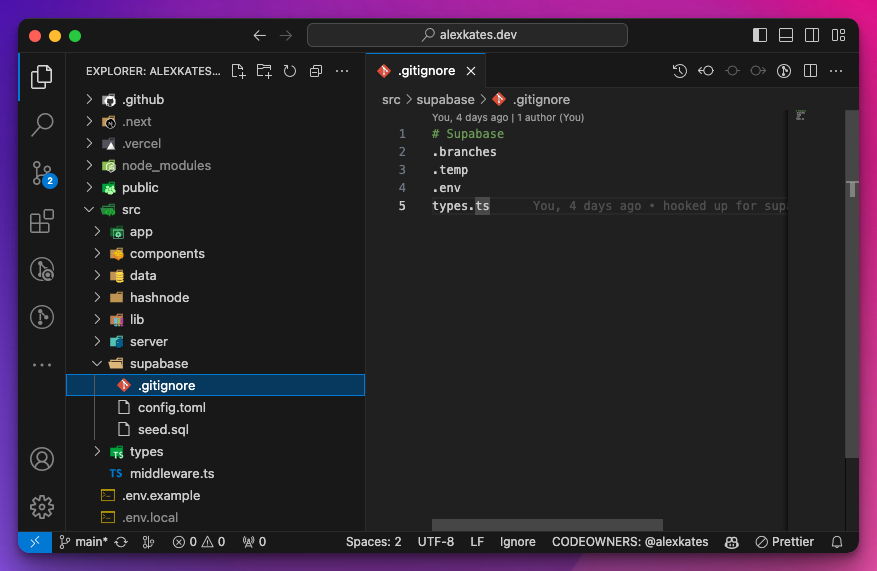
Task: Change file encoding UTF-8
Action: tap(436, 542)
